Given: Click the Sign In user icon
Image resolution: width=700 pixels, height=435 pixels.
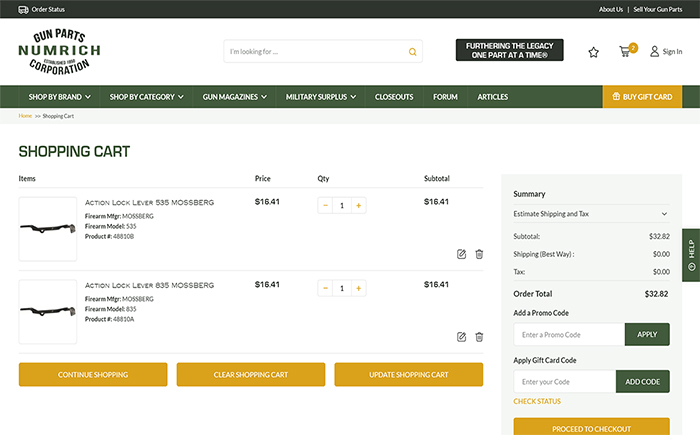Looking at the screenshot, I should coord(654,51).
